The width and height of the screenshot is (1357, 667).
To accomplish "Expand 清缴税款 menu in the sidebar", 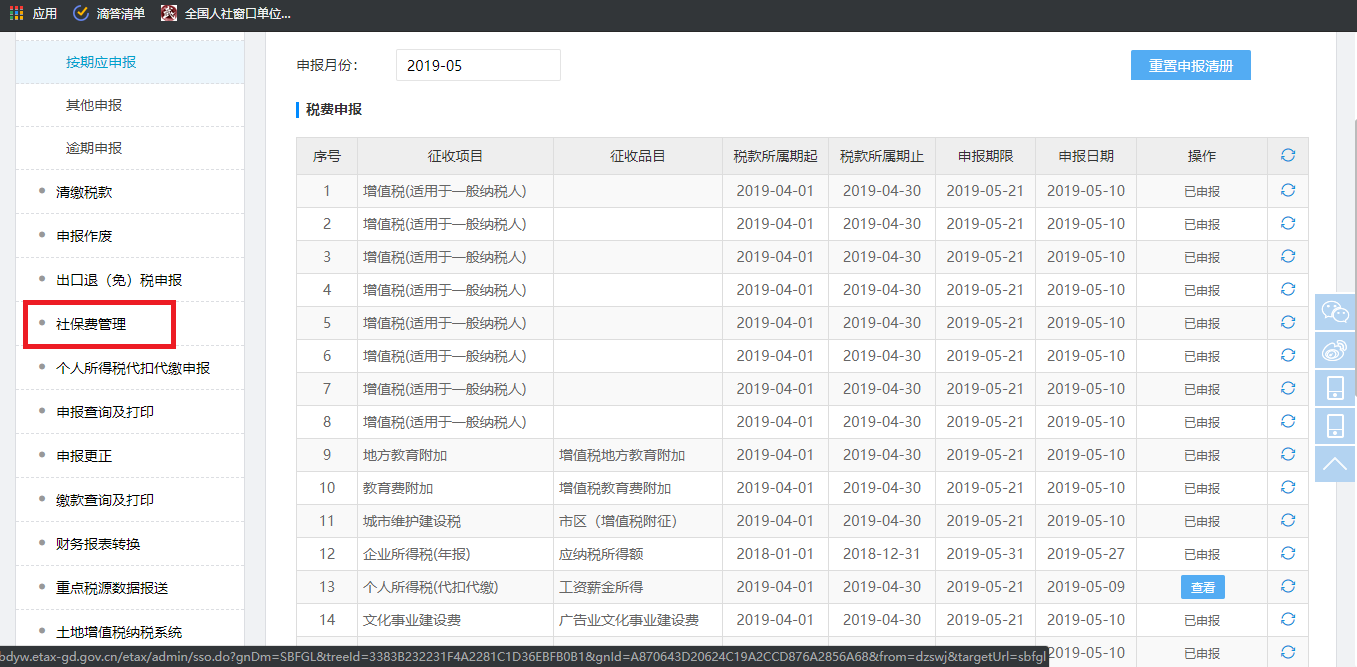I will coord(84,192).
